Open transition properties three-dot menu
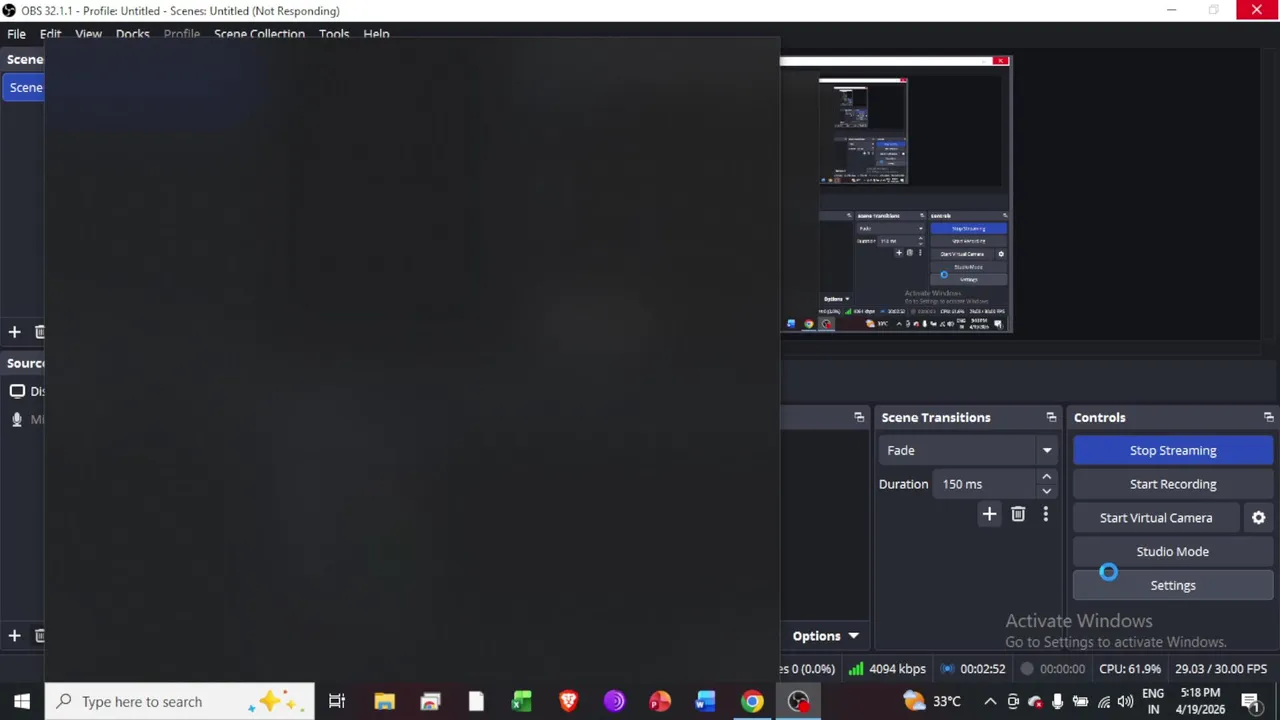1280x720 pixels. pyautogui.click(x=1046, y=514)
